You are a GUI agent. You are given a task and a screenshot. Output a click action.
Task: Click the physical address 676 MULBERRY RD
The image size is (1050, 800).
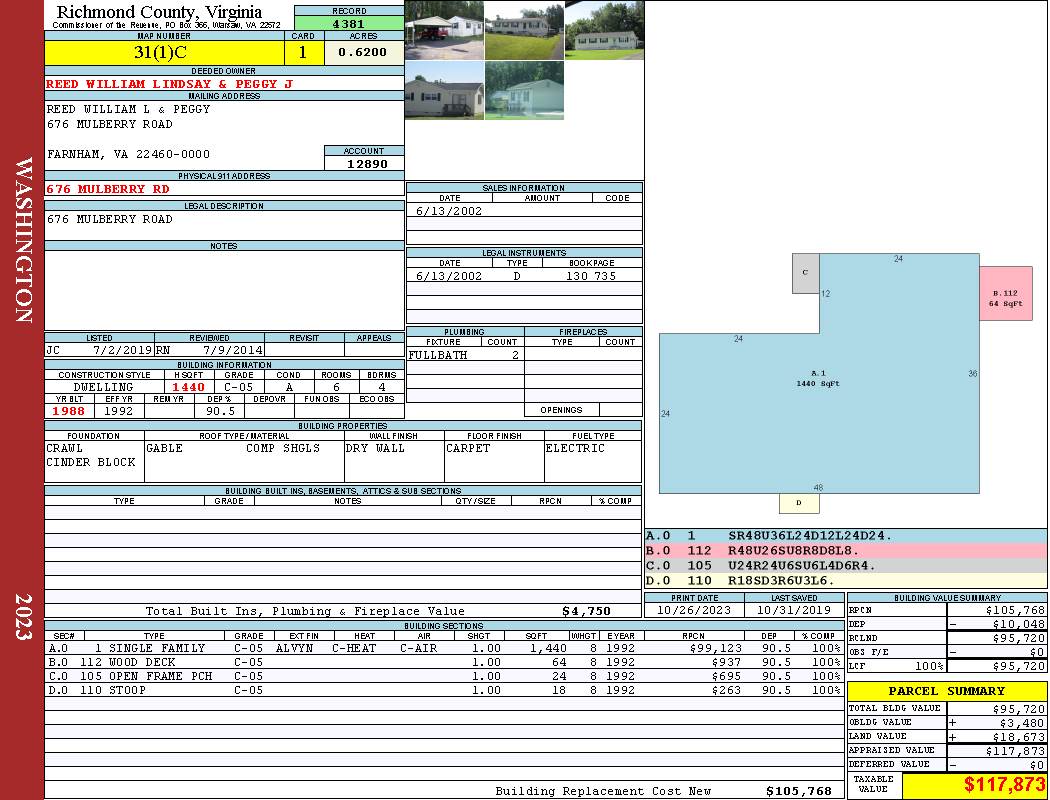click(x=108, y=189)
